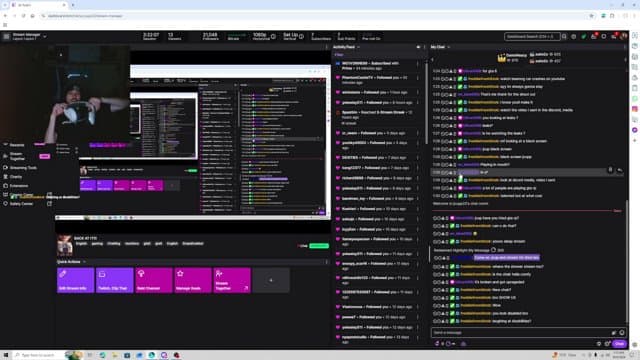Click the session time stat in header
The width and height of the screenshot is (640, 360).
151,36
